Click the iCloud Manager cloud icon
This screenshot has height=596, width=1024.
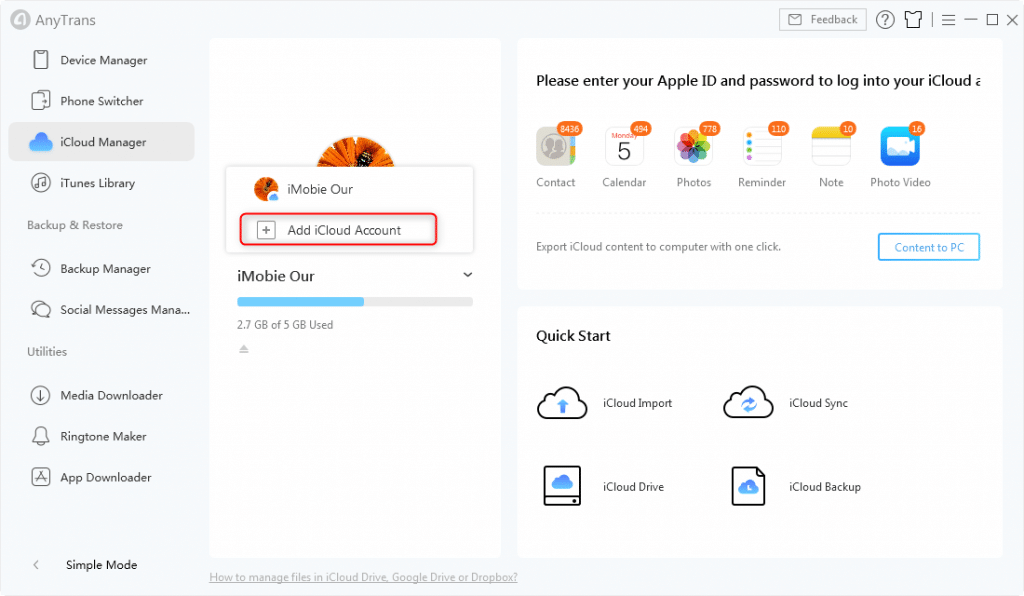40,142
